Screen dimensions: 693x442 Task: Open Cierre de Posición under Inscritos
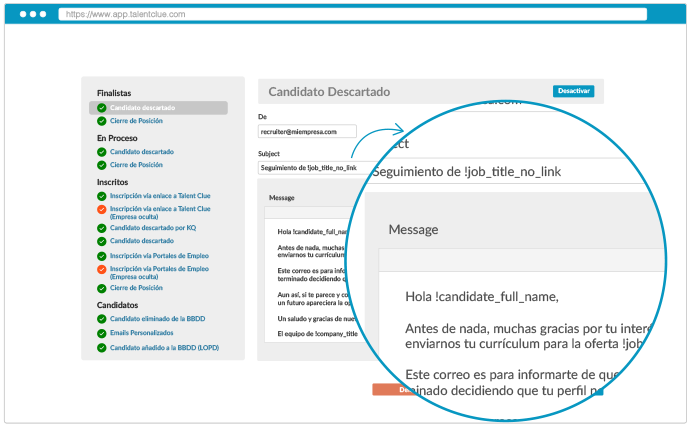click(136, 288)
